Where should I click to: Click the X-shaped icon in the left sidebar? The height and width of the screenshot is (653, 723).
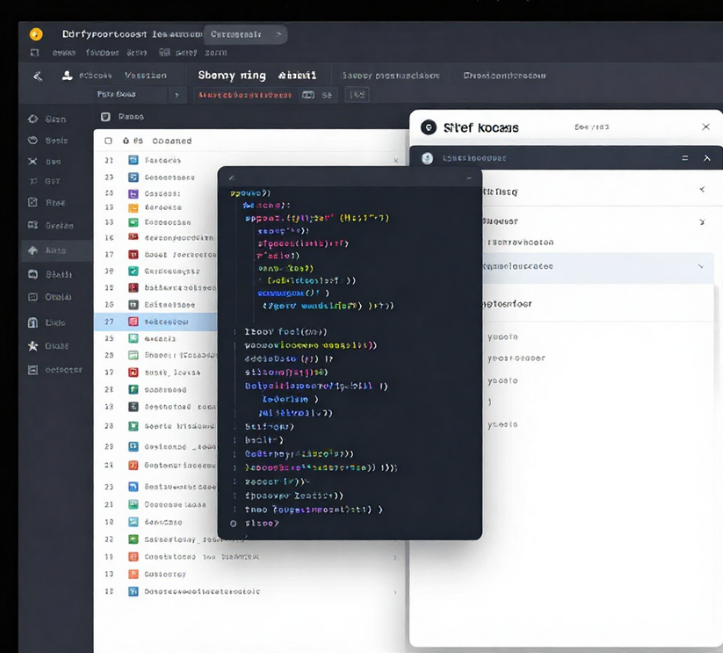tap(33, 162)
